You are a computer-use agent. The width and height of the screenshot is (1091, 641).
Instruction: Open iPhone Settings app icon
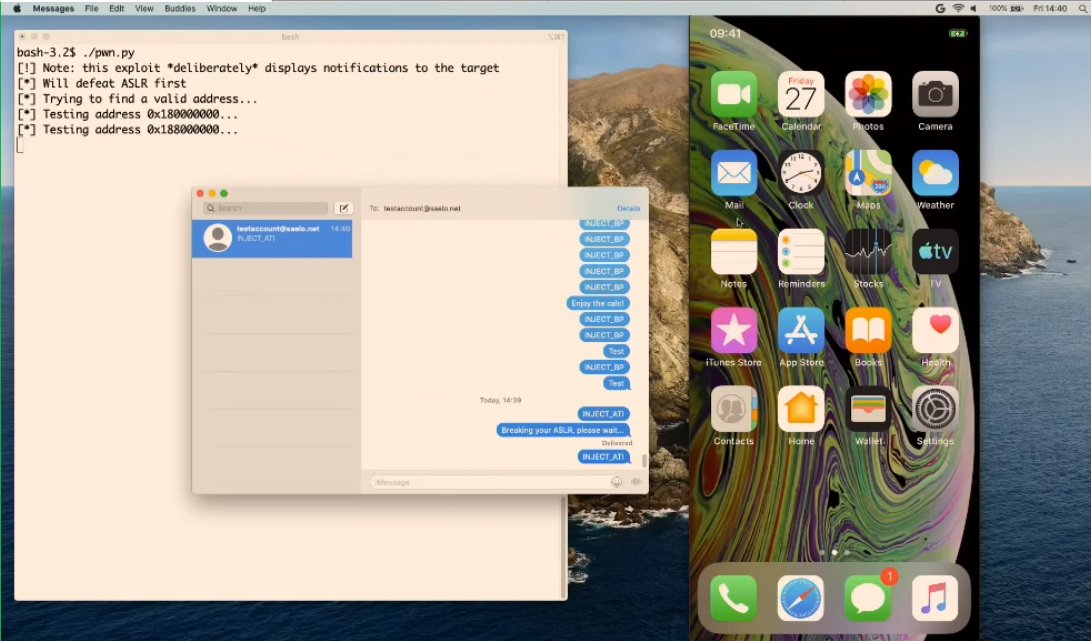point(935,409)
